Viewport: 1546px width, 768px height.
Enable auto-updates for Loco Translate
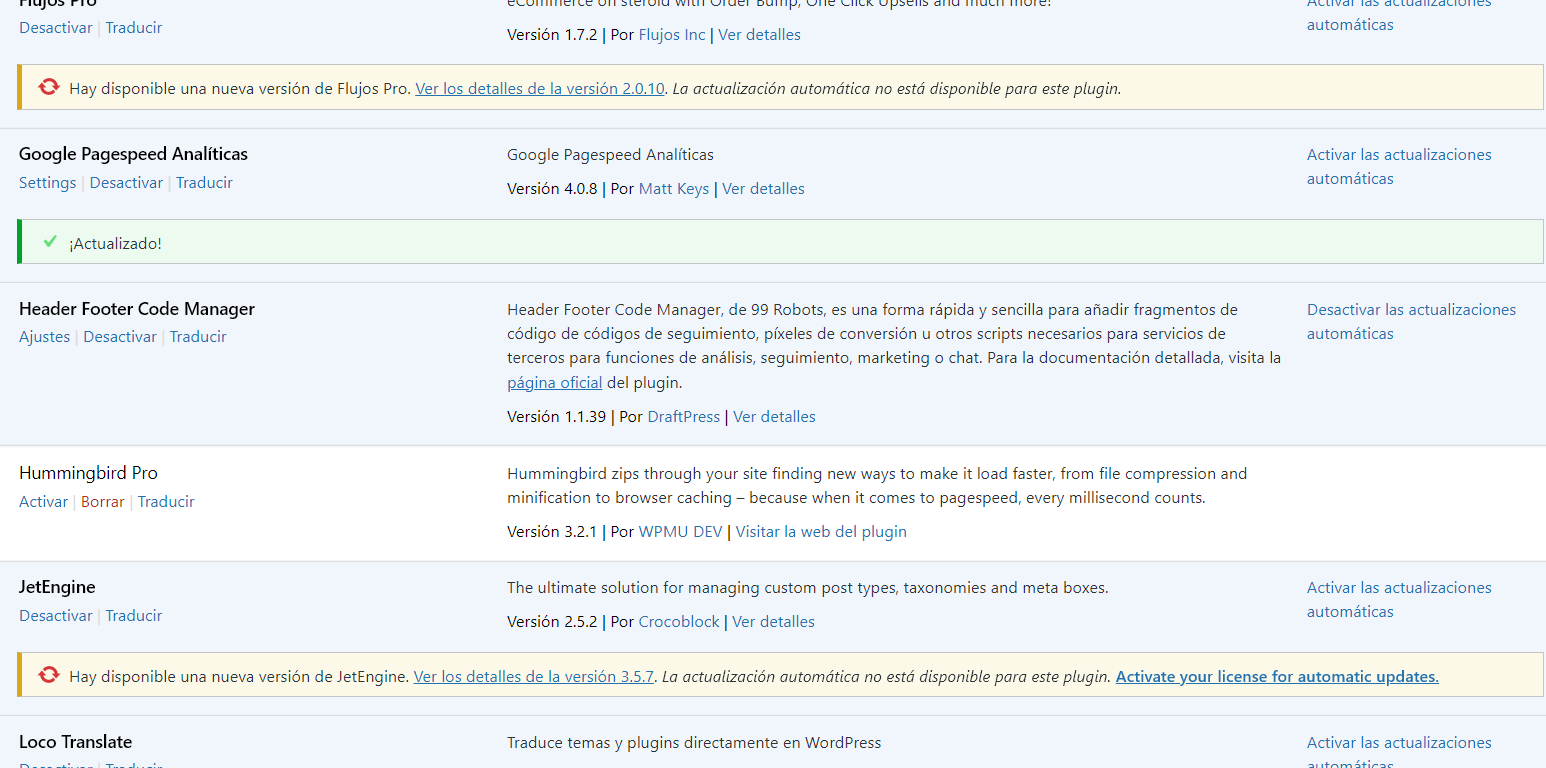click(1399, 752)
